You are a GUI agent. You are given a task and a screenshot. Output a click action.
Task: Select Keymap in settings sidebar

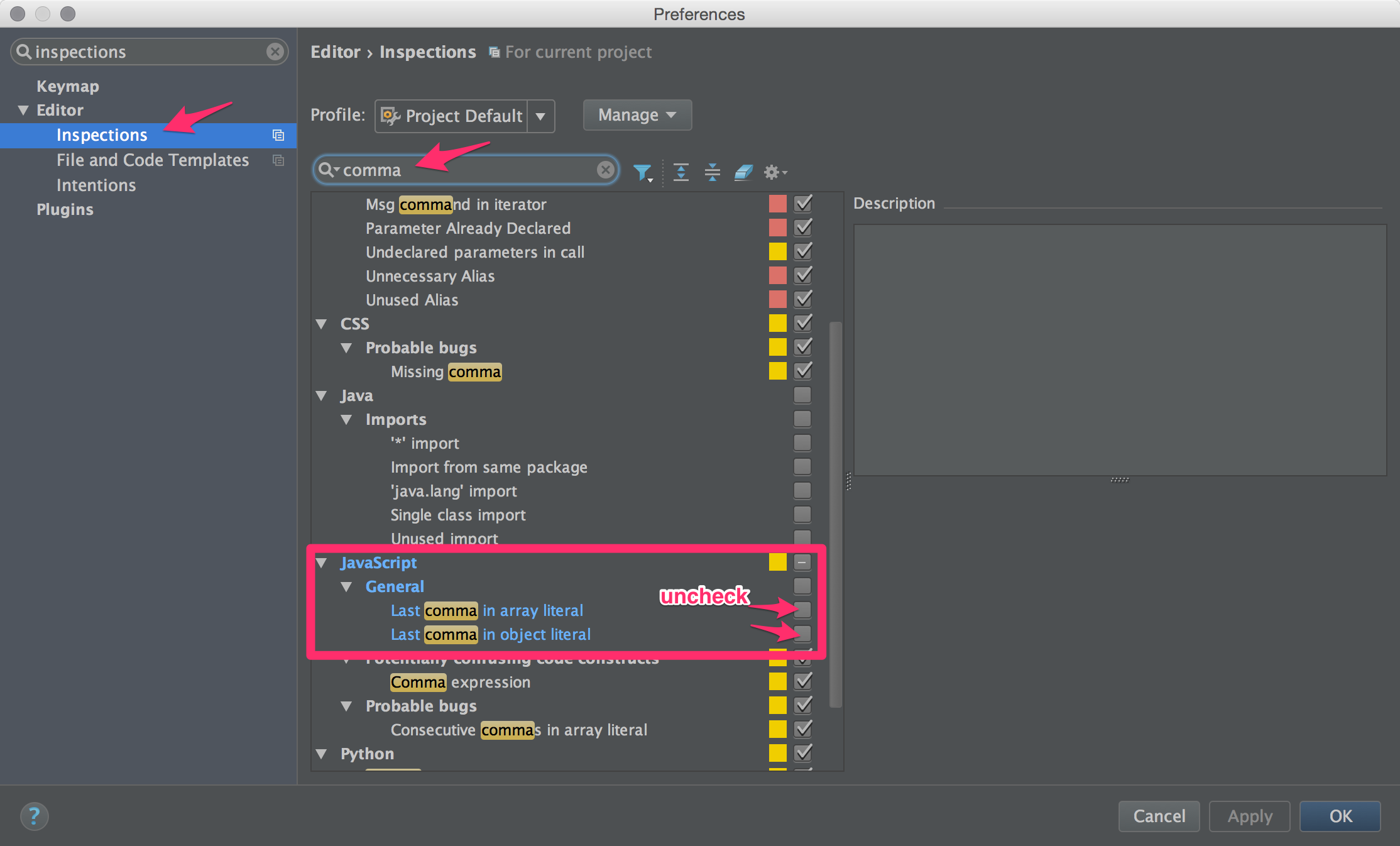coord(68,86)
